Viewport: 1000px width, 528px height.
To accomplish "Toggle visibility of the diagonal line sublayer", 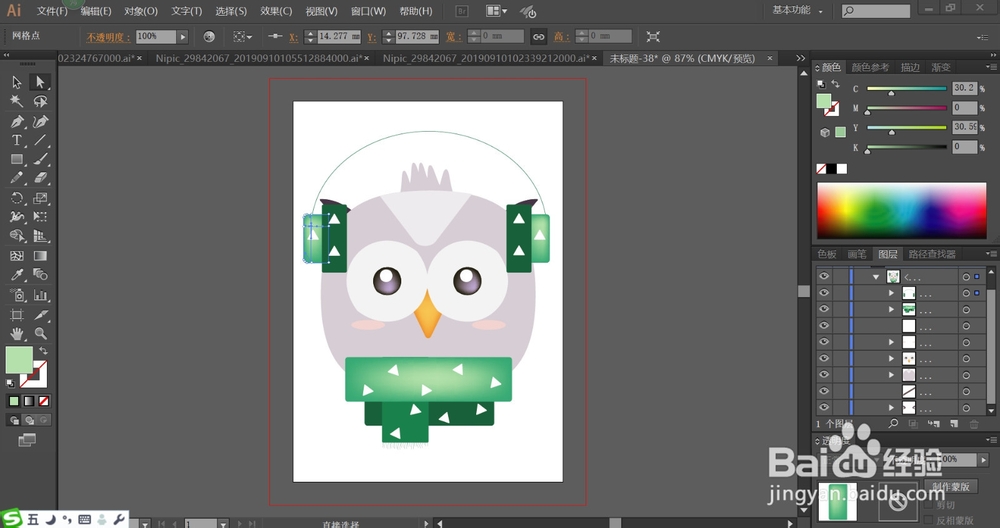I will click(x=824, y=391).
